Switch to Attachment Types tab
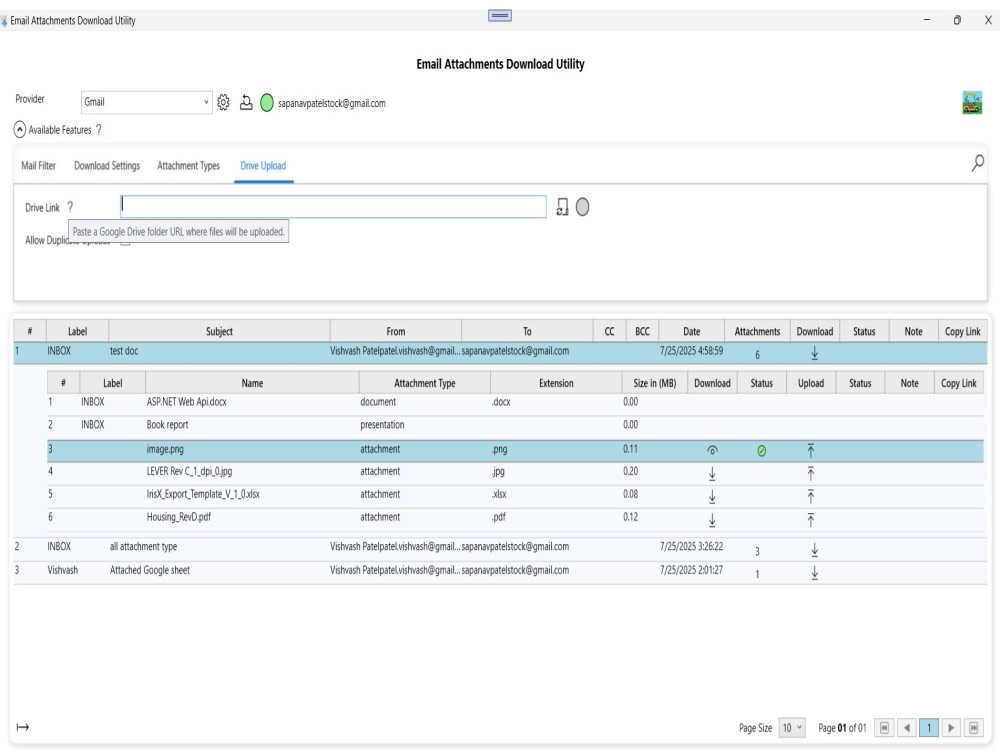 (x=188, y=166)
